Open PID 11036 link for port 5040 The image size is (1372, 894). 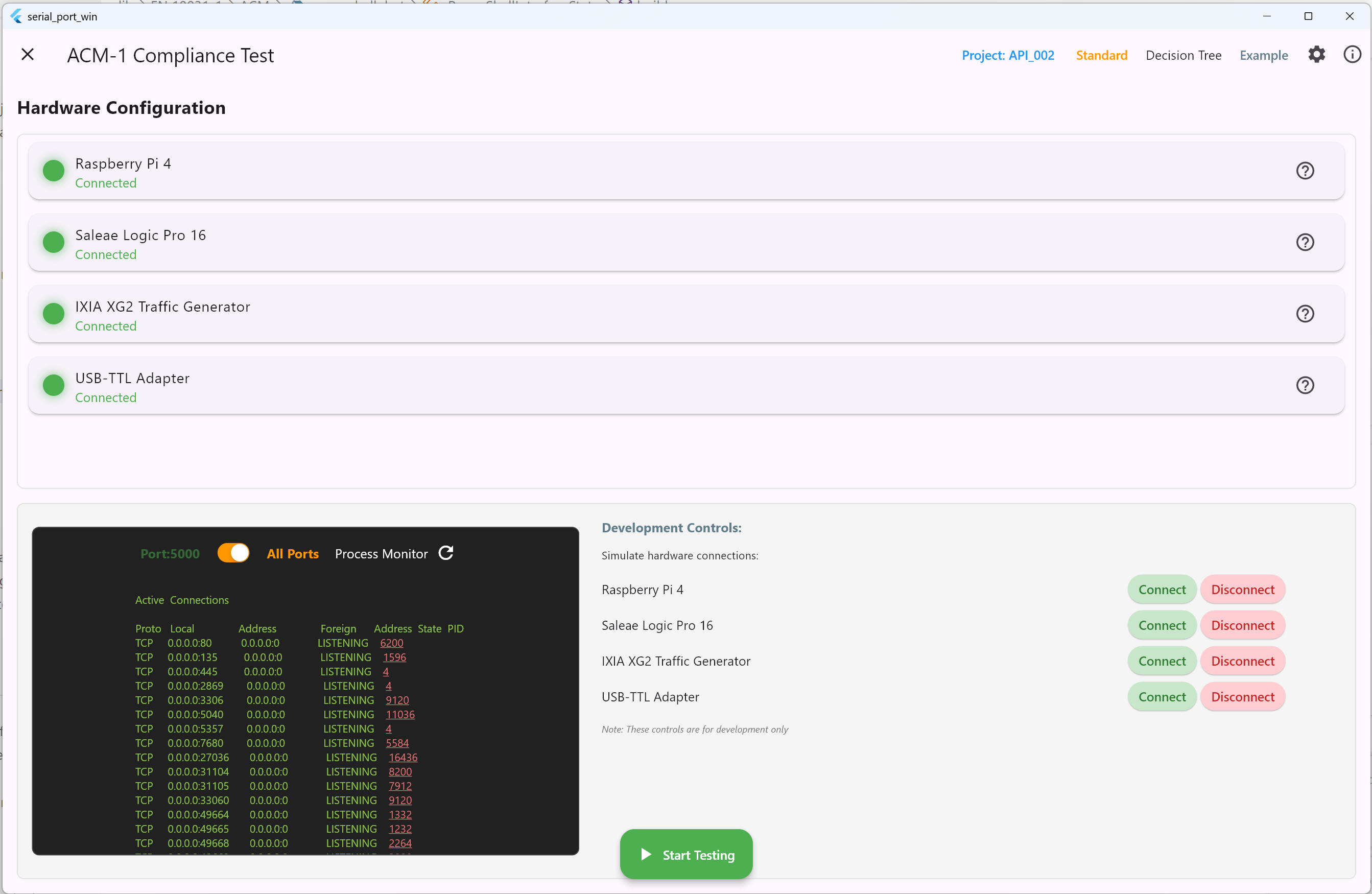[x=400, y=714]
